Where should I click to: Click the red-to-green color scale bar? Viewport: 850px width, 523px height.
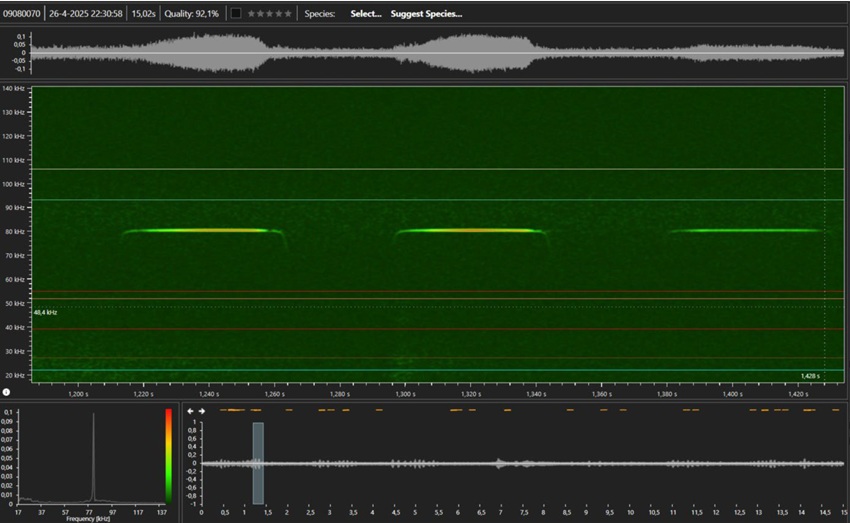167,455
